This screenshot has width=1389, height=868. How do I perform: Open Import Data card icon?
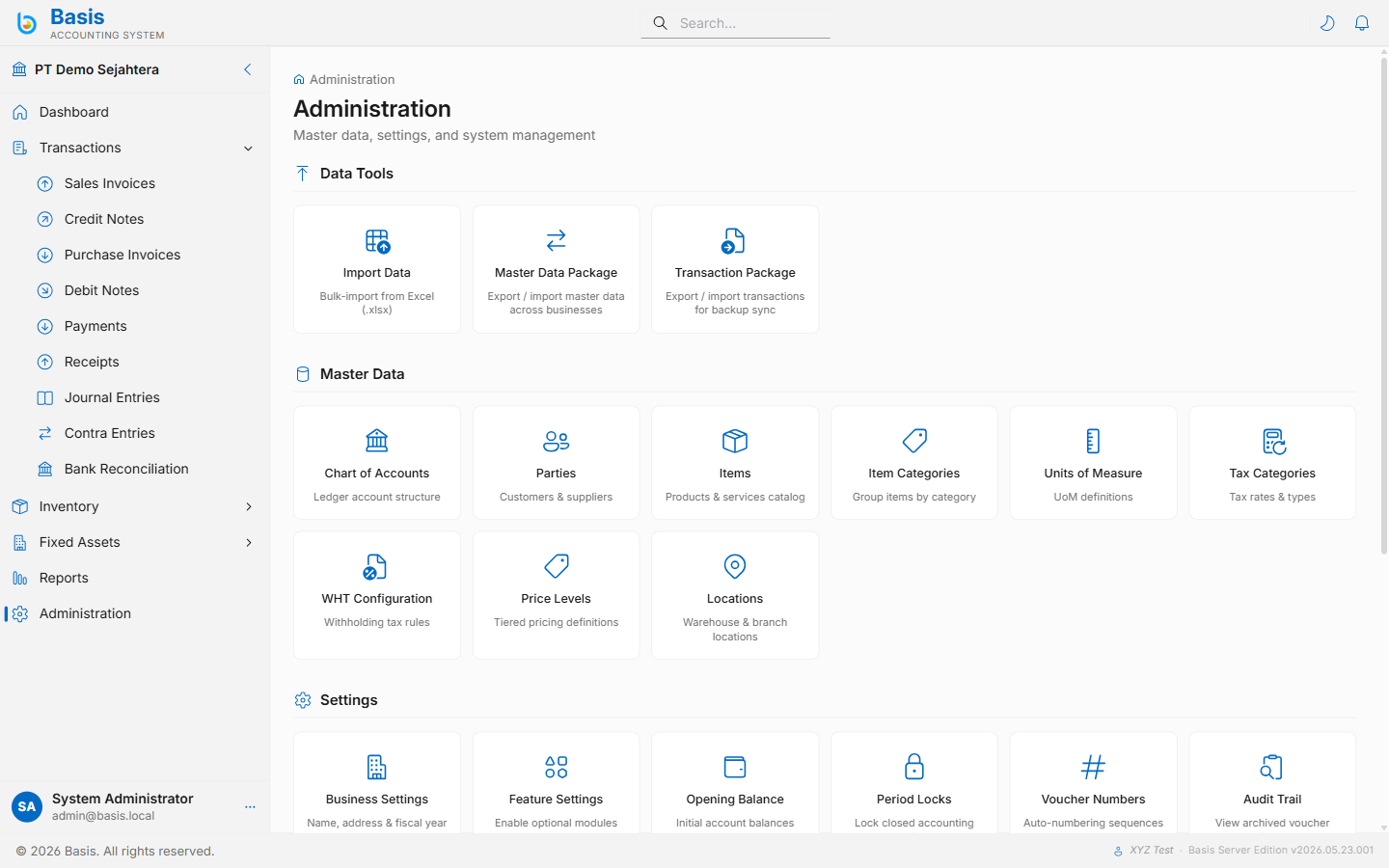click(x=377, y=240)
